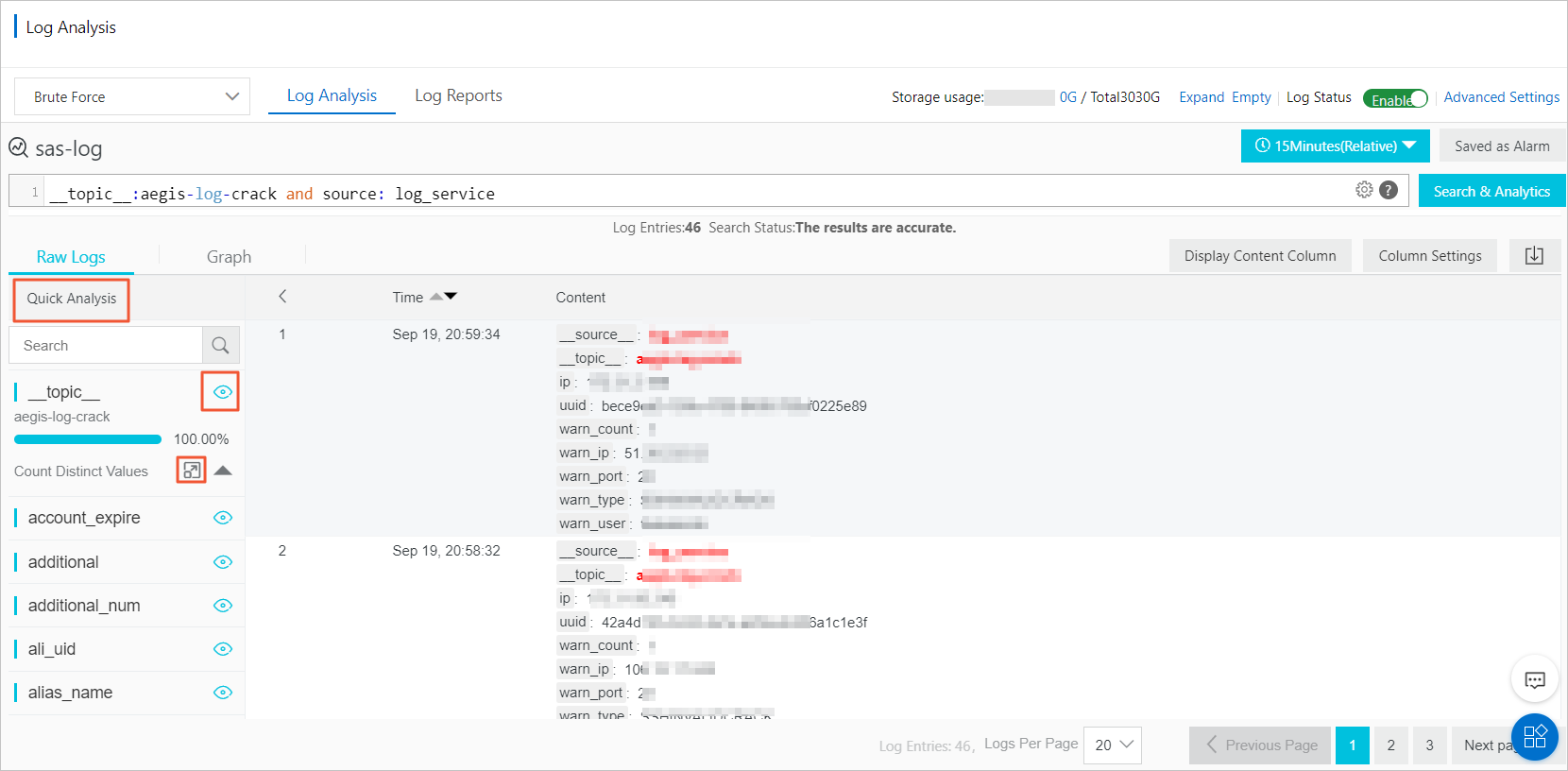Switch to the Log Reports tab
The height and width of the screenshot is (771, 1568).
tap(458, 95)
